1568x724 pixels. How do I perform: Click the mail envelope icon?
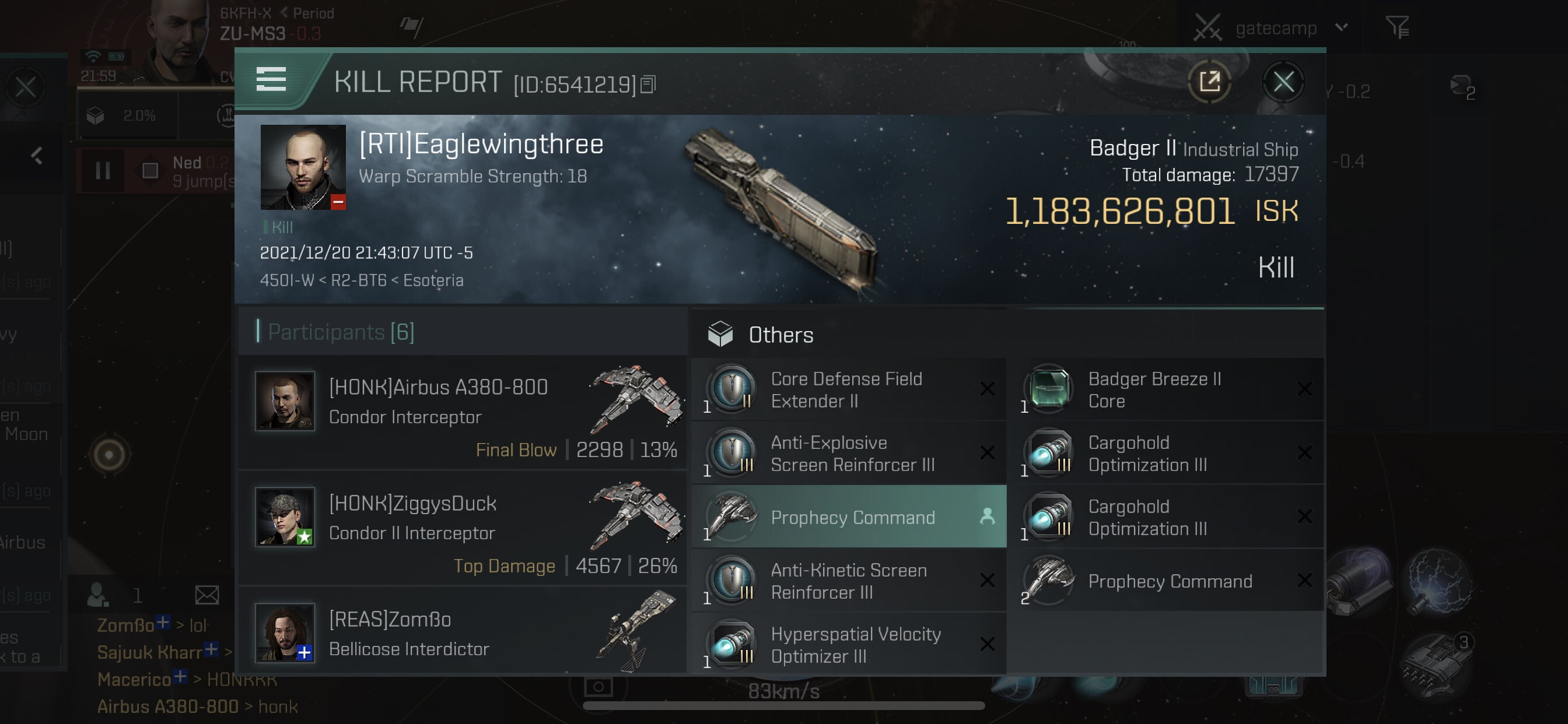pos(207,595)
